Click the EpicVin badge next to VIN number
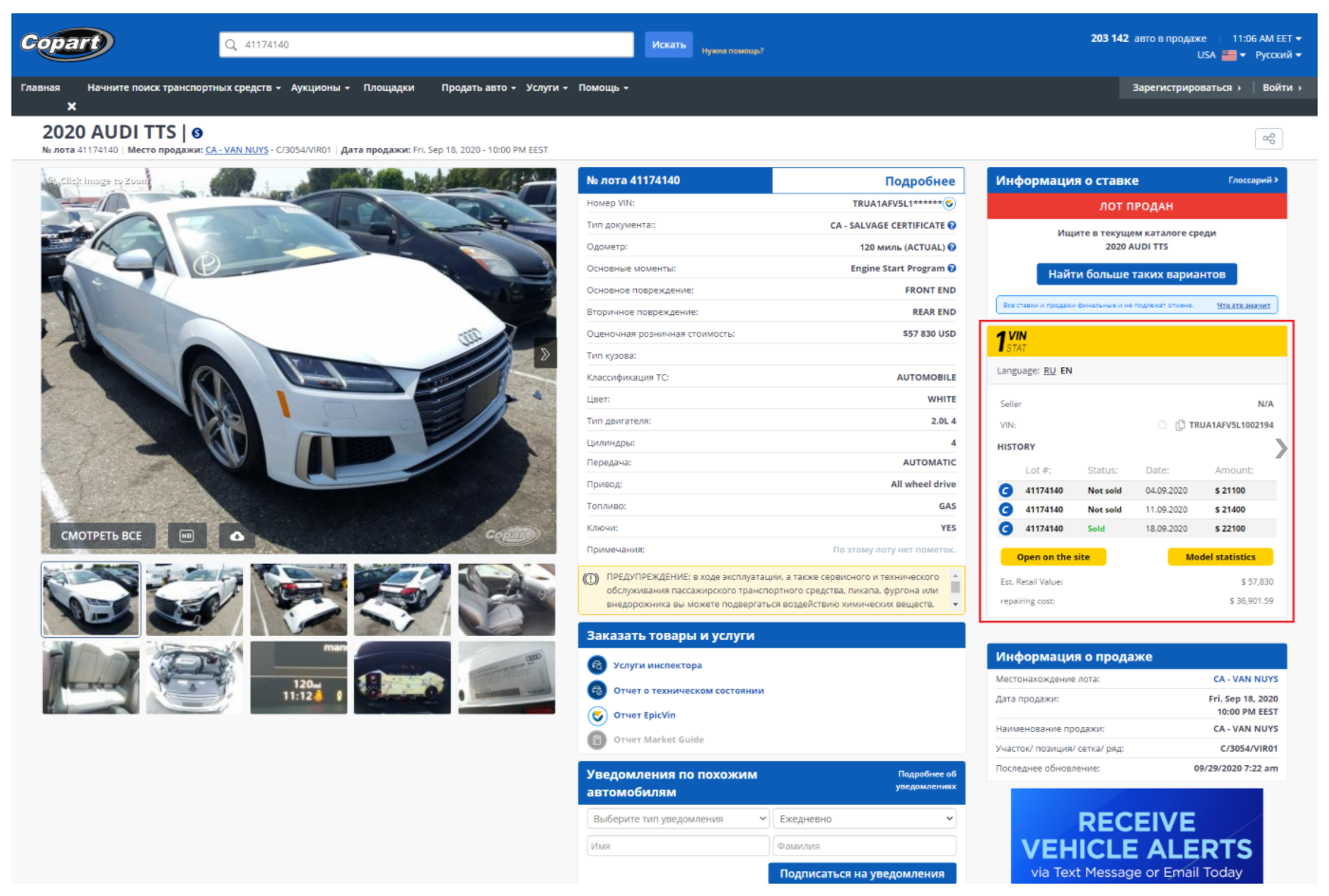The image size is (1329, 896). coord(949,203)
